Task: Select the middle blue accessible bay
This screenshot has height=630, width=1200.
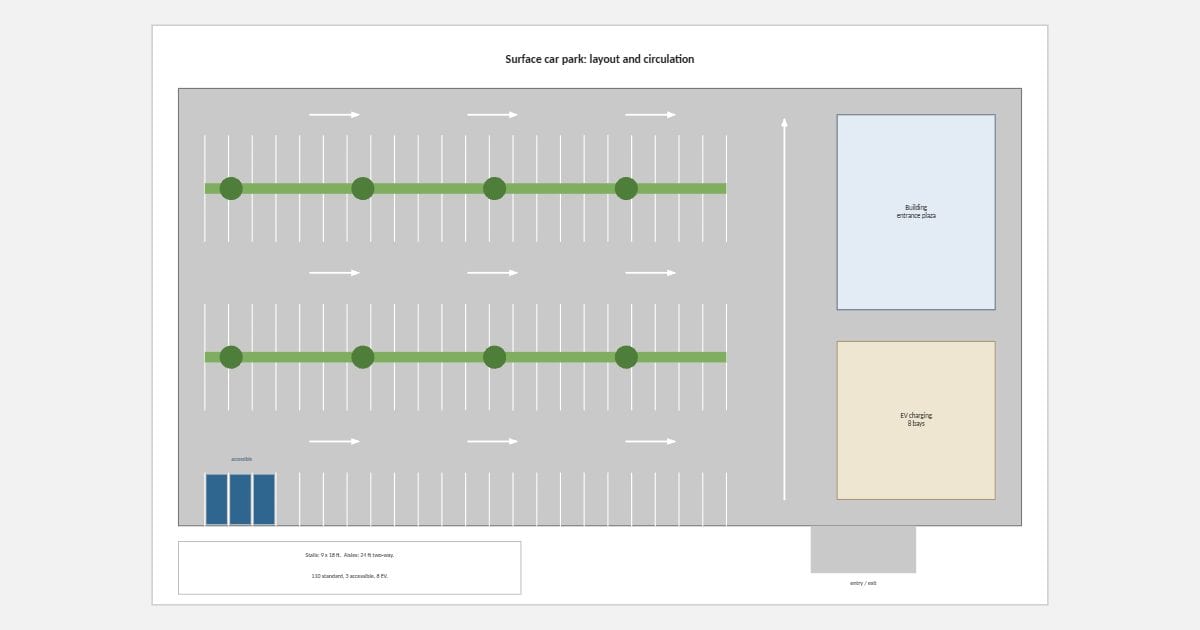Action: tap(240, 499)
